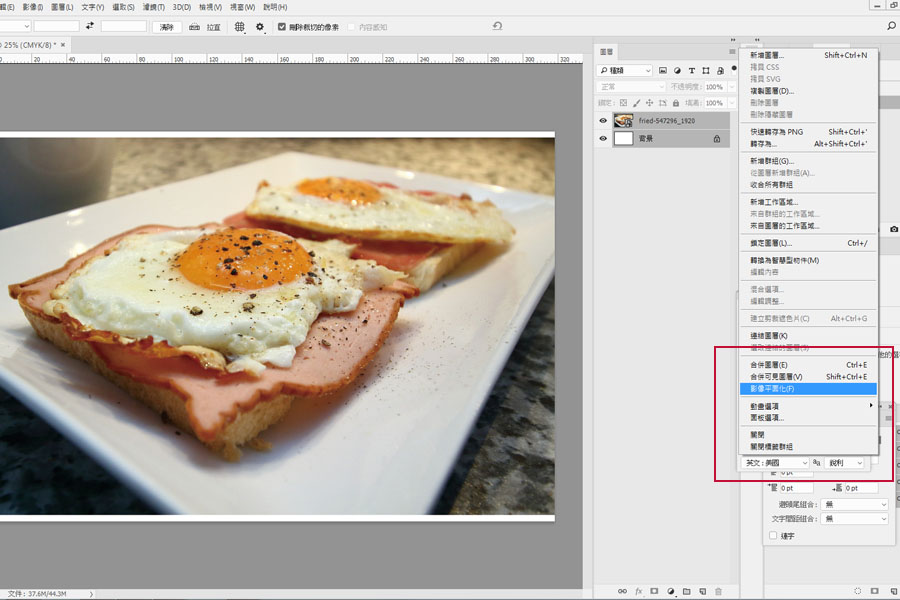
Task: Open the 銳利 anti-aliasing dropdown
Action: 845,463
